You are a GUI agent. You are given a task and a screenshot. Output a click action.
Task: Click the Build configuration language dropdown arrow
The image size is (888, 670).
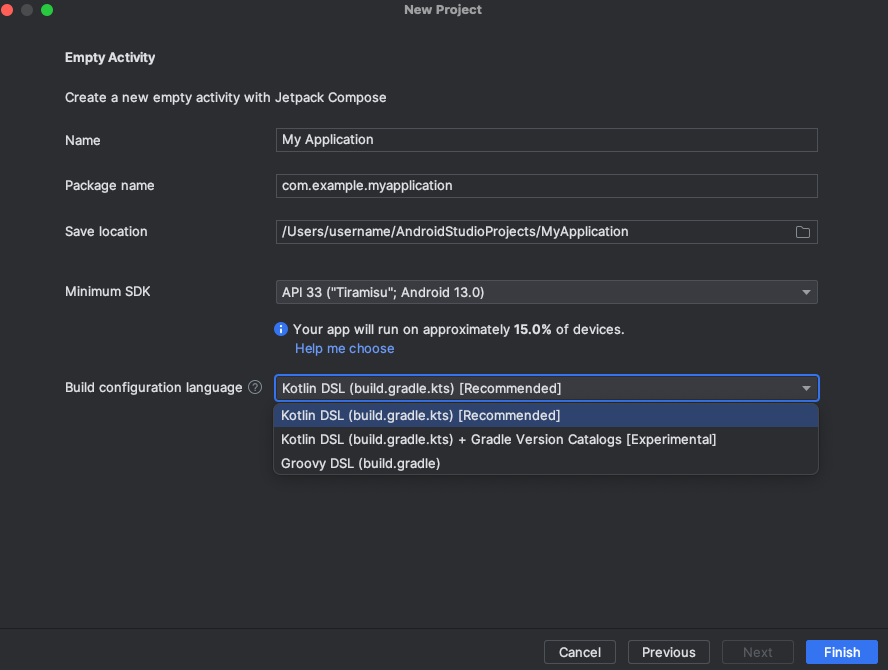pos(806,388)
